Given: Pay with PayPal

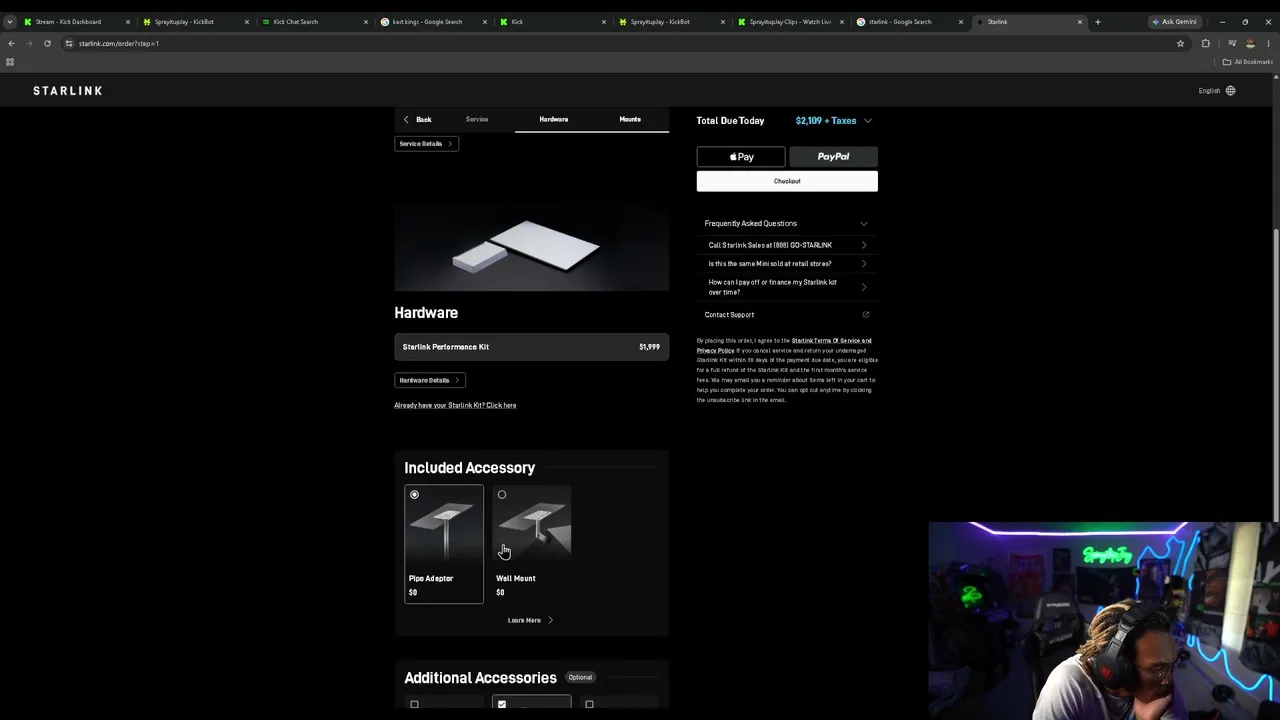Looking at the screenshot, I should click(x=833, y=157).
